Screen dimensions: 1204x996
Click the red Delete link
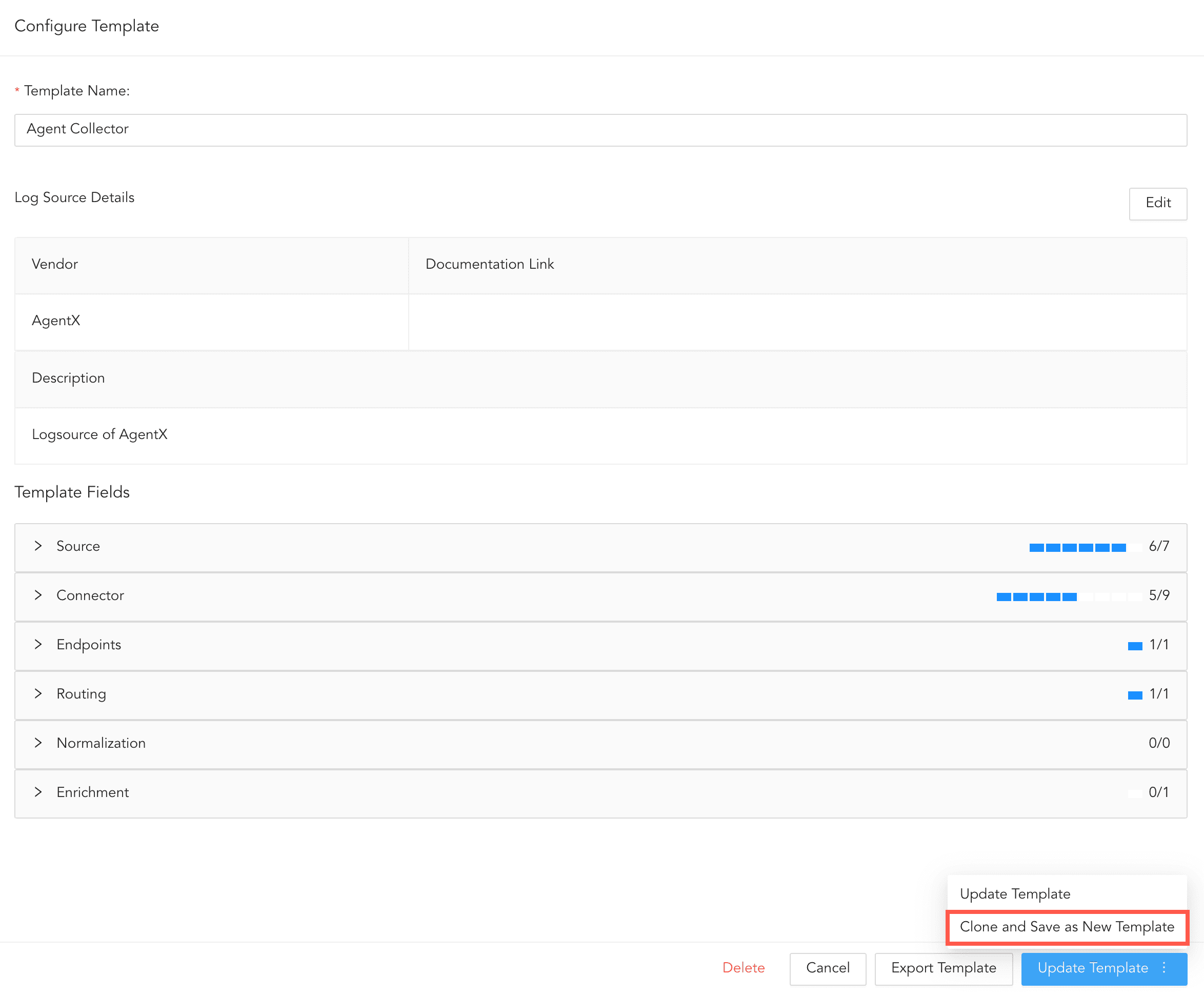coord(743,968)
